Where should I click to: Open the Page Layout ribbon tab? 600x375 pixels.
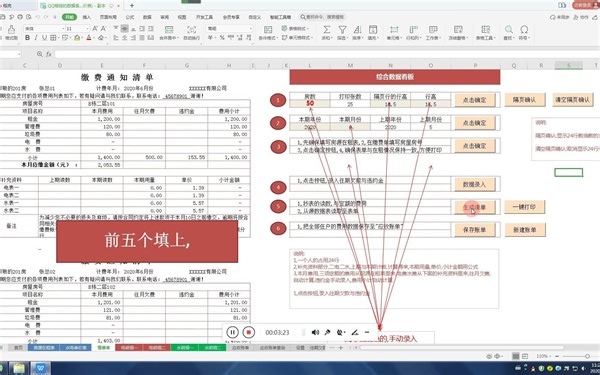(108, 17)
